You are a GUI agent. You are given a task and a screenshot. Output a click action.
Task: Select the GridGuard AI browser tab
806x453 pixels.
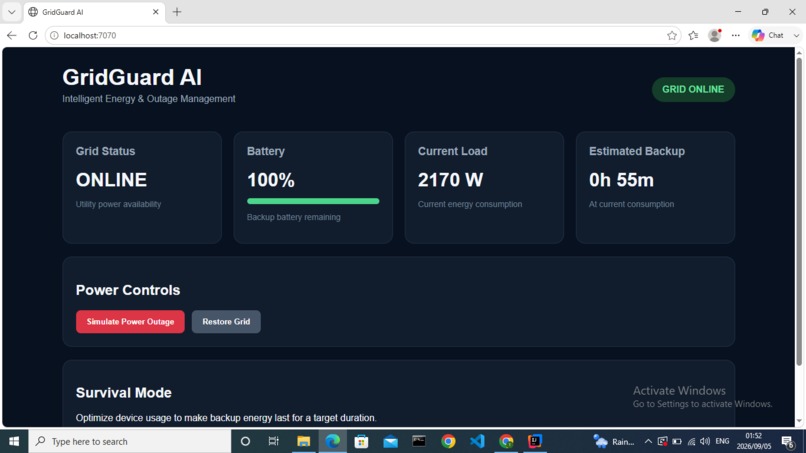click(93, 12)
